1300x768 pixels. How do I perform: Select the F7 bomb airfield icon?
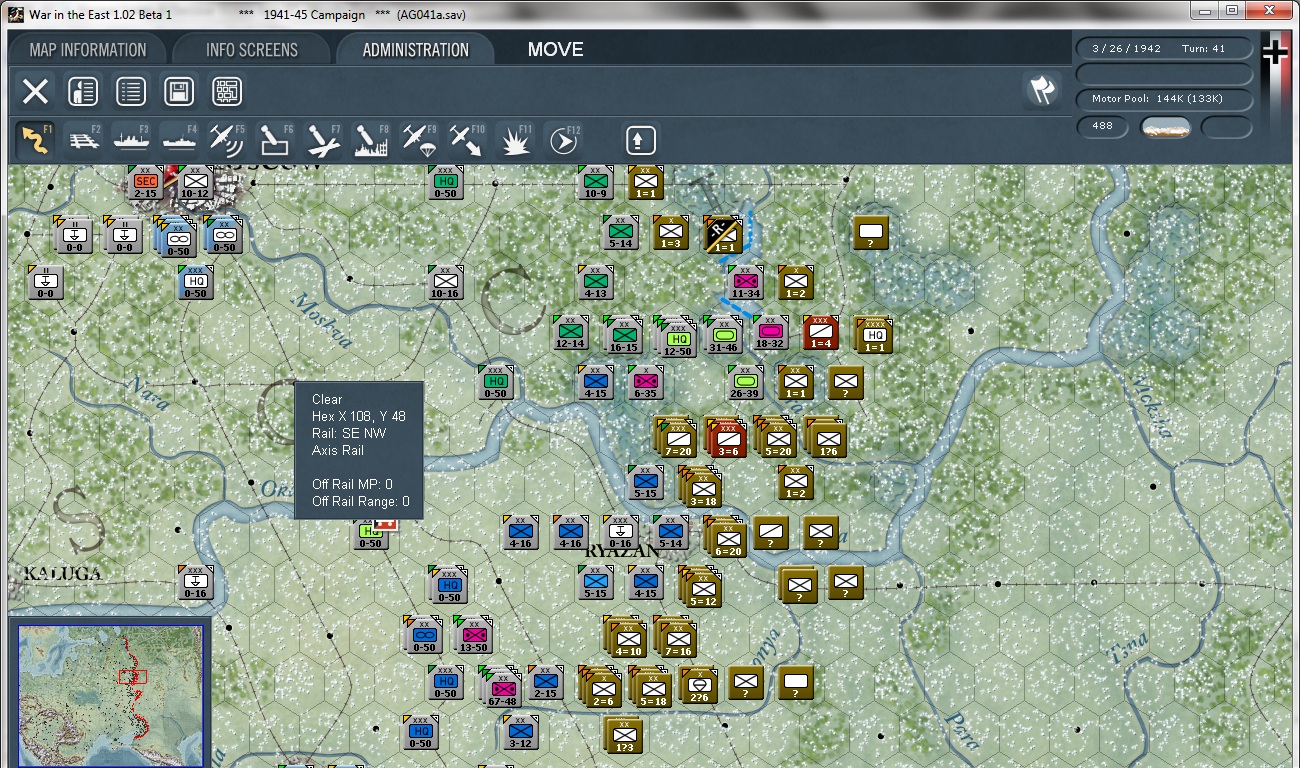323,140
